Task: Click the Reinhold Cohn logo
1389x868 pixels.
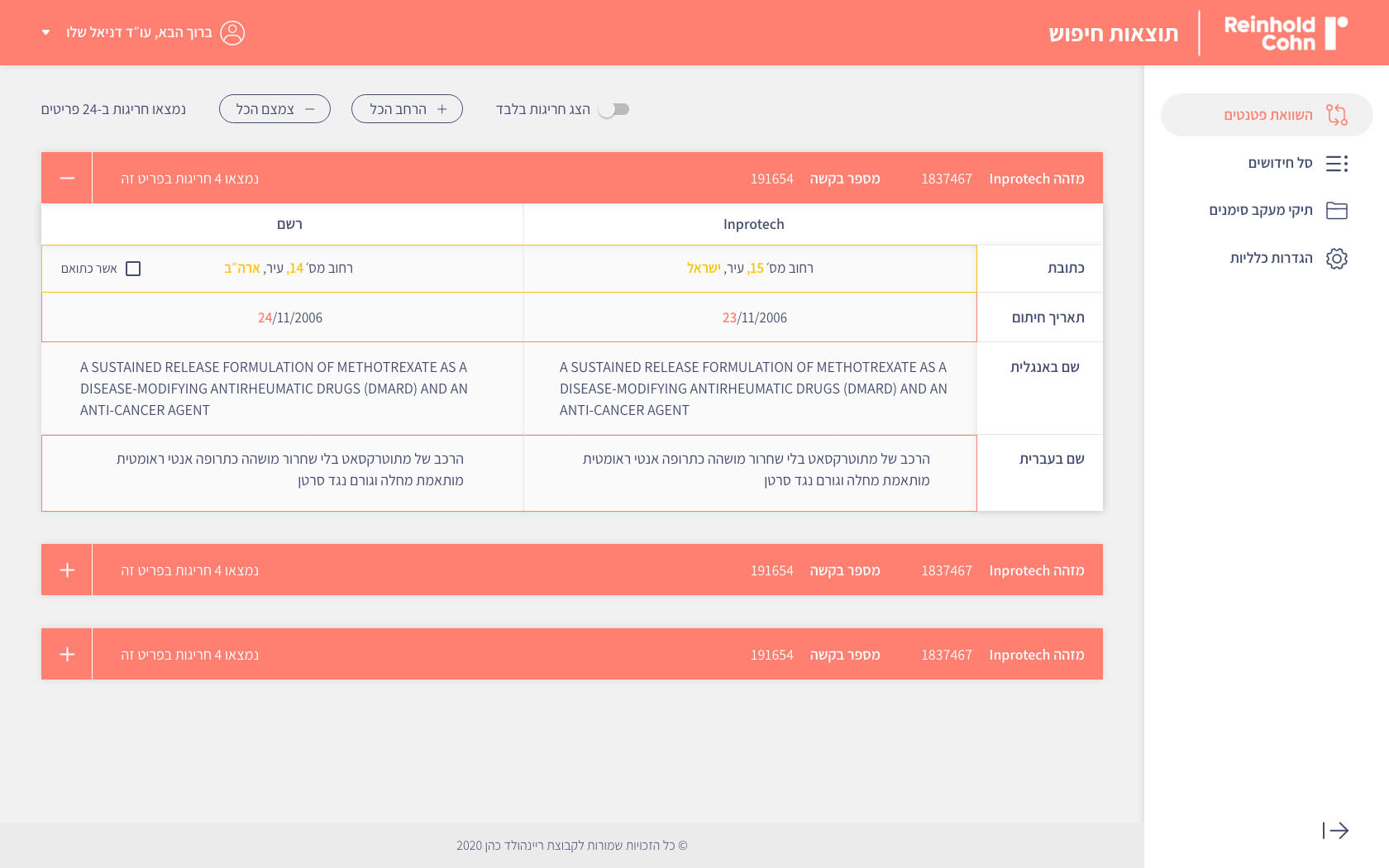Action: (1286, 33)
